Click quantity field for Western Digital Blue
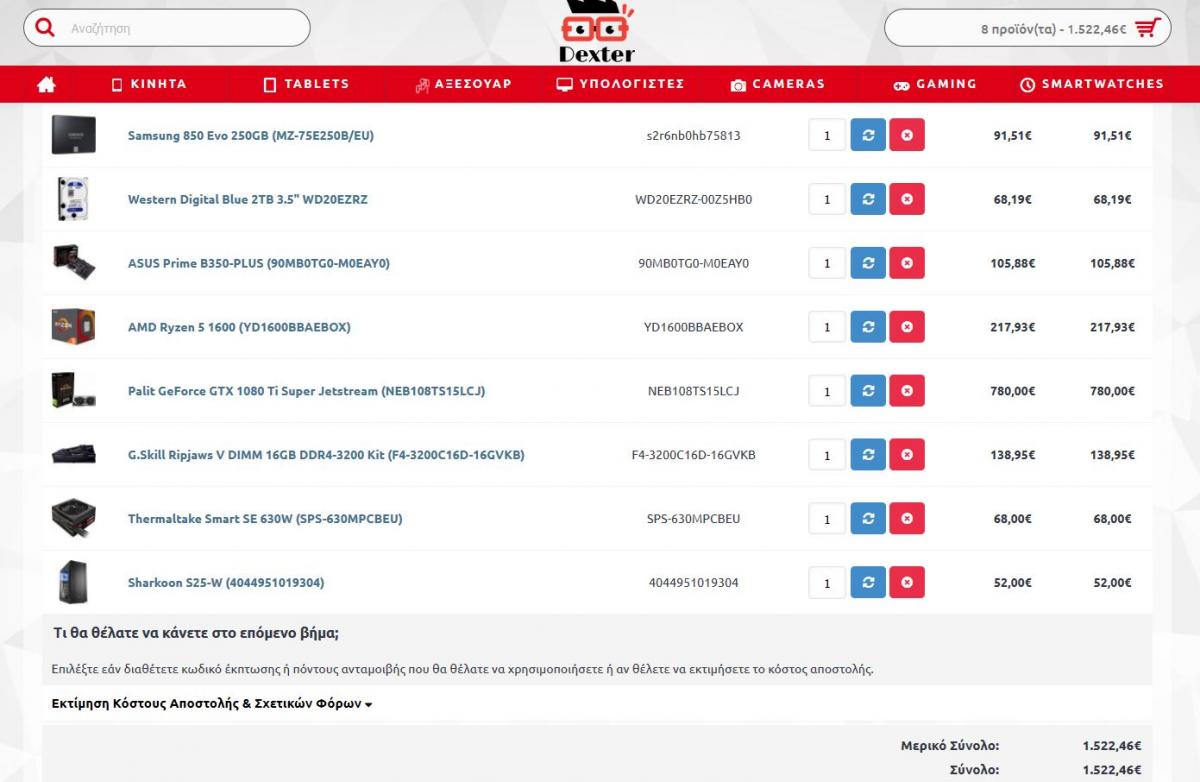Image resolution: width=1200 pixels, height=782 pixels. [x=827, y=199]
